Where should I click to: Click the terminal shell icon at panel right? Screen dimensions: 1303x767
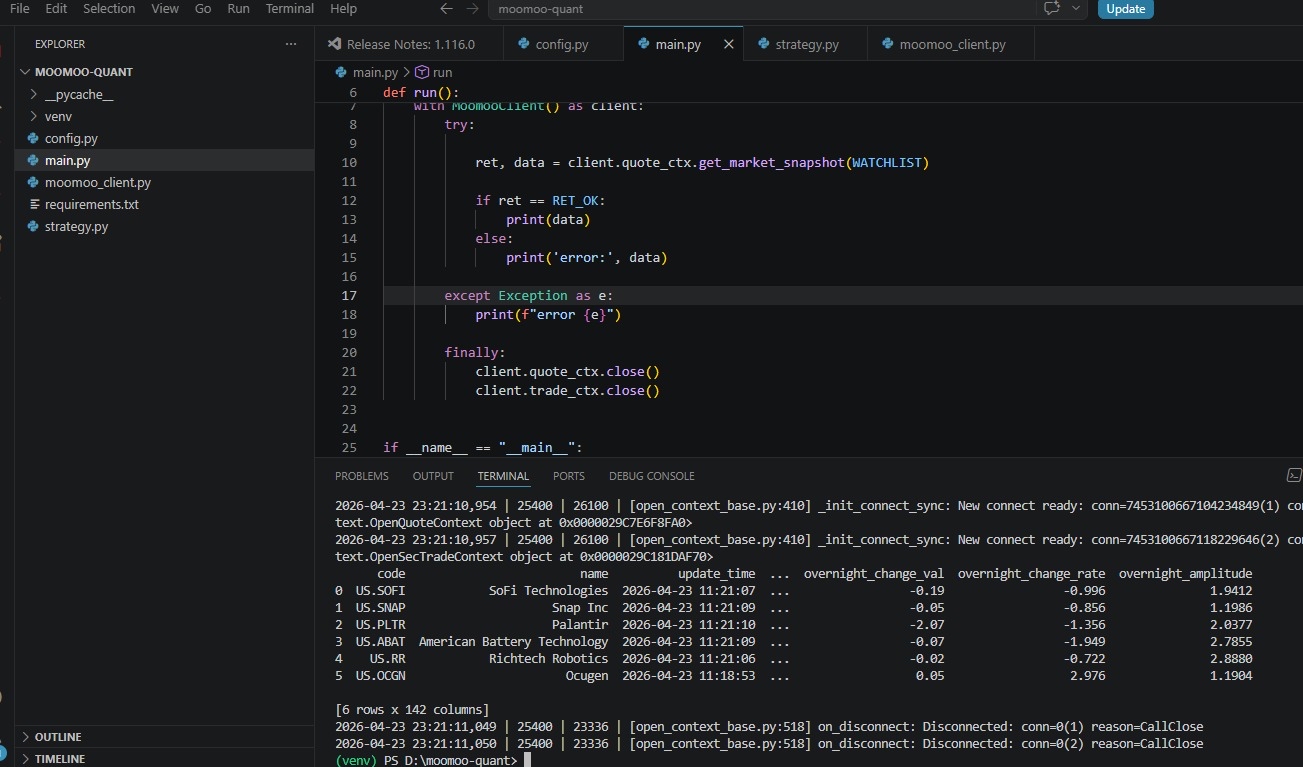[x=1294, y=476]
